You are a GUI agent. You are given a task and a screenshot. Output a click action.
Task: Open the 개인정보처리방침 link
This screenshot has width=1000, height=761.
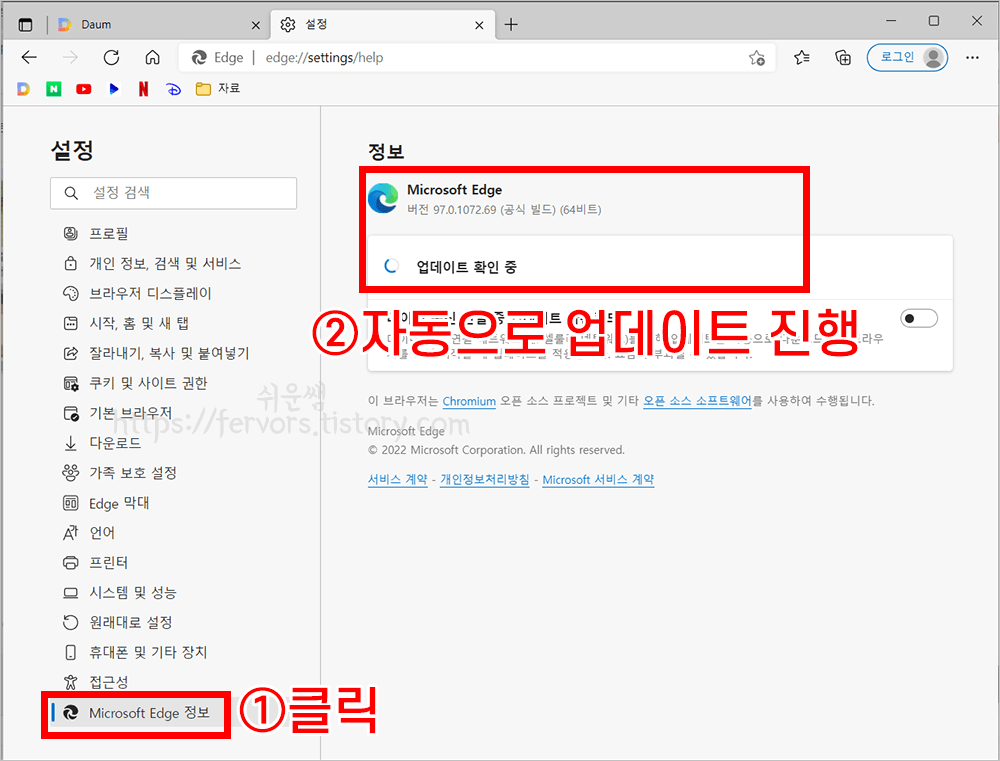[485, 480]
